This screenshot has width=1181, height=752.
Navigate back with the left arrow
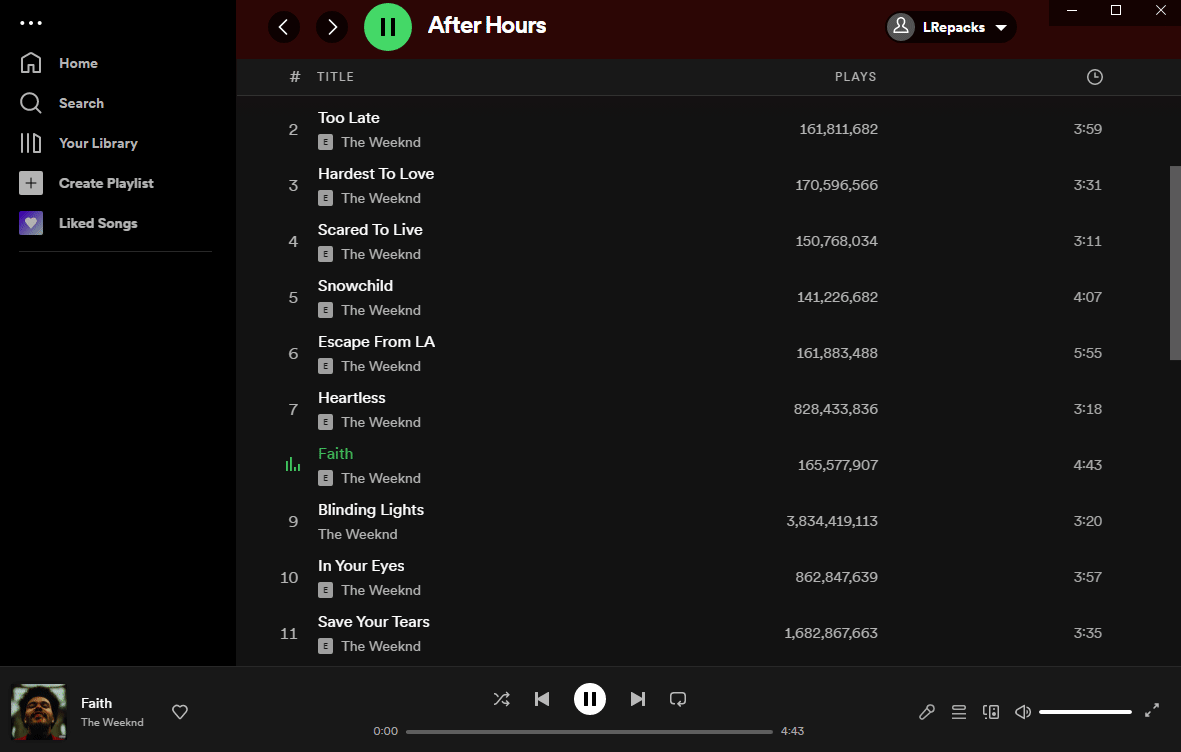coord(284,27)
